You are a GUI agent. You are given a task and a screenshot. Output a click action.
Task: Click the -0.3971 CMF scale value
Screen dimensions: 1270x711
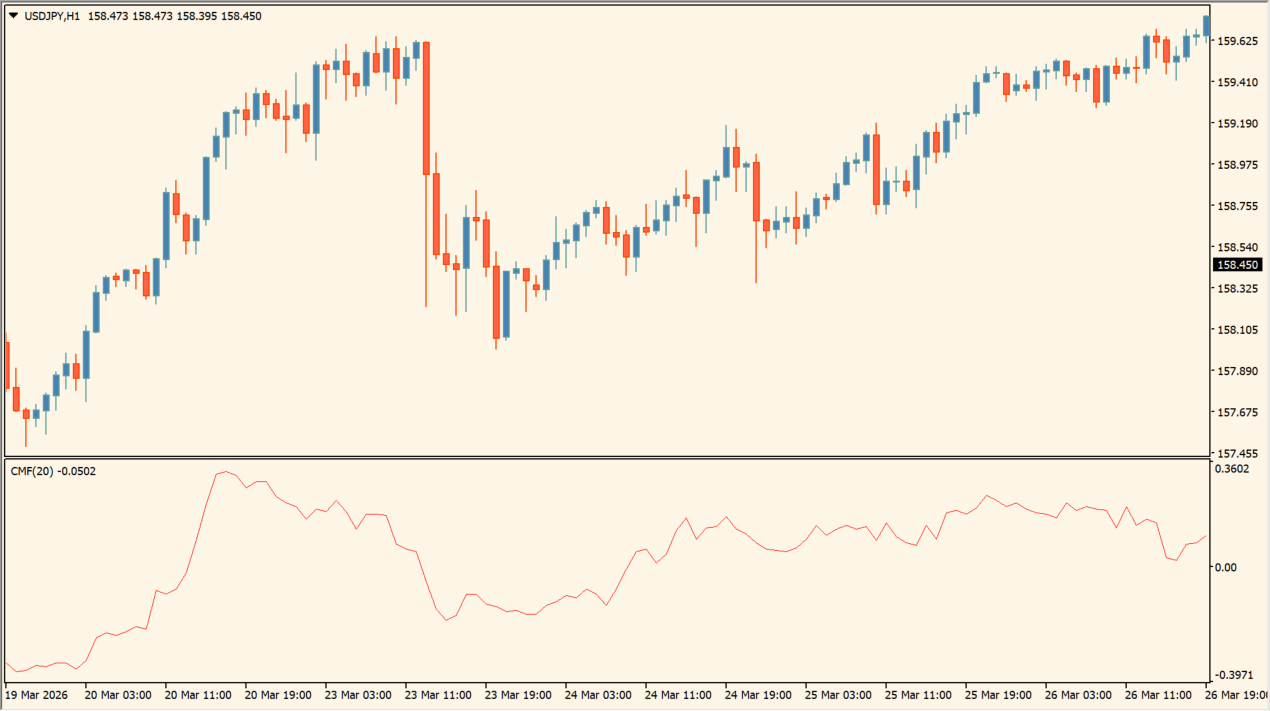(x=1233, y=675)
